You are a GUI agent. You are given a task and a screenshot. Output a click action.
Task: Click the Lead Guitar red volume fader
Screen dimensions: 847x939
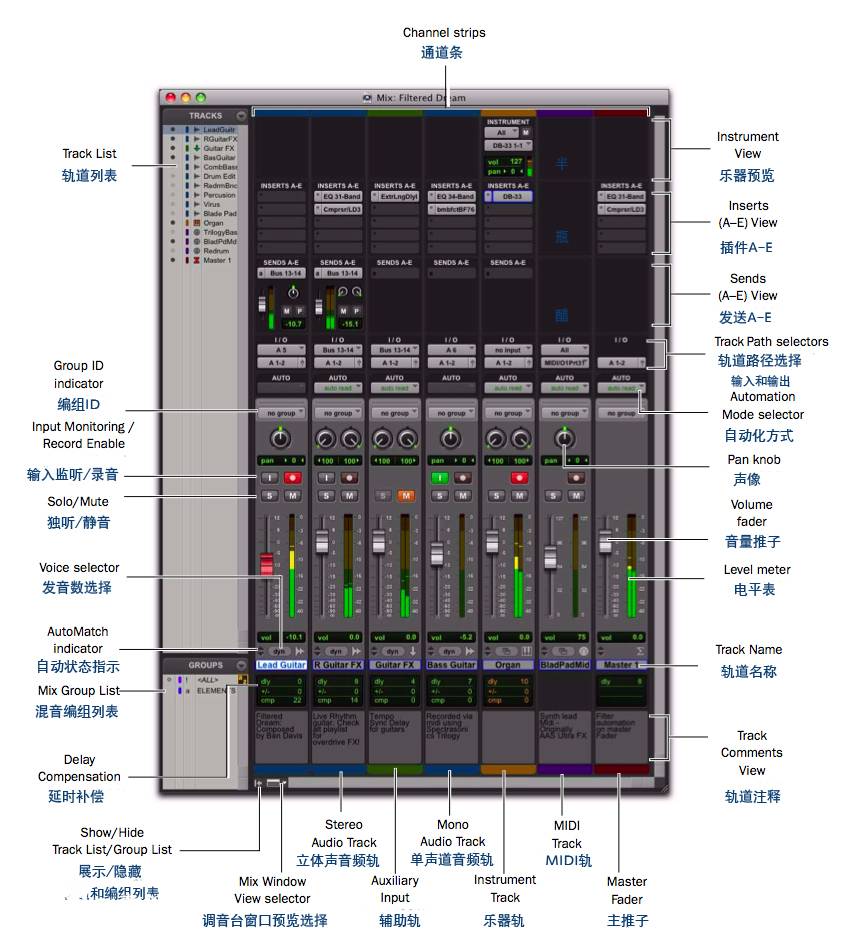click(267, 563)
